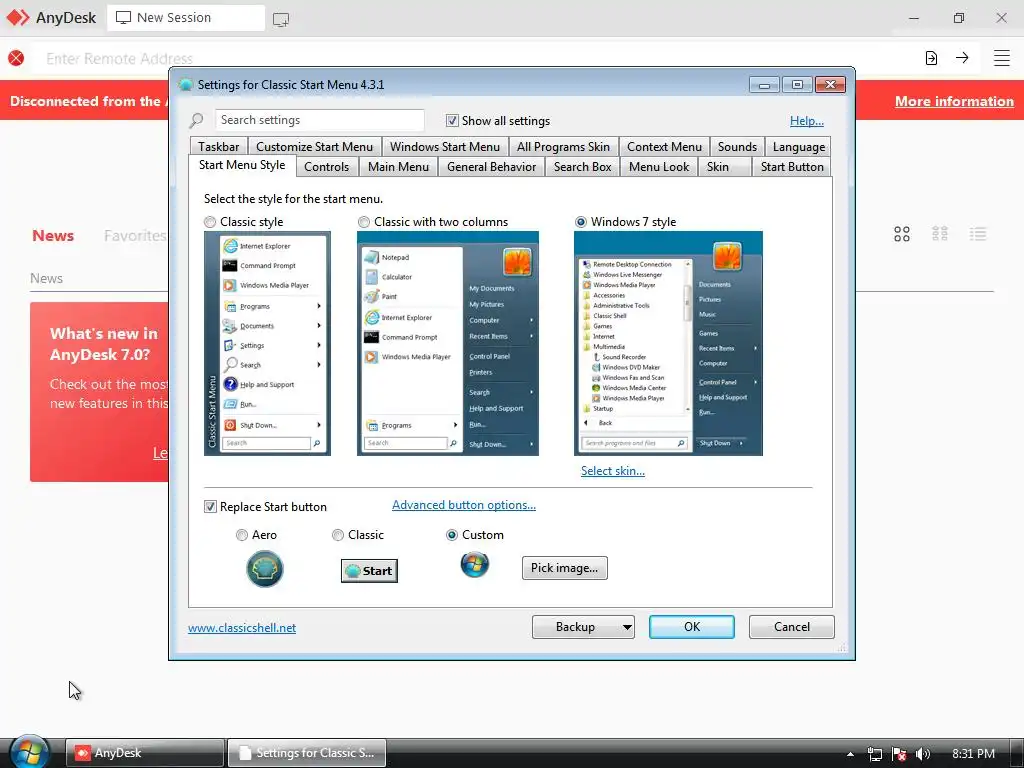
Task: Toggle the Replace Start button checkbox
Action: 210,507
